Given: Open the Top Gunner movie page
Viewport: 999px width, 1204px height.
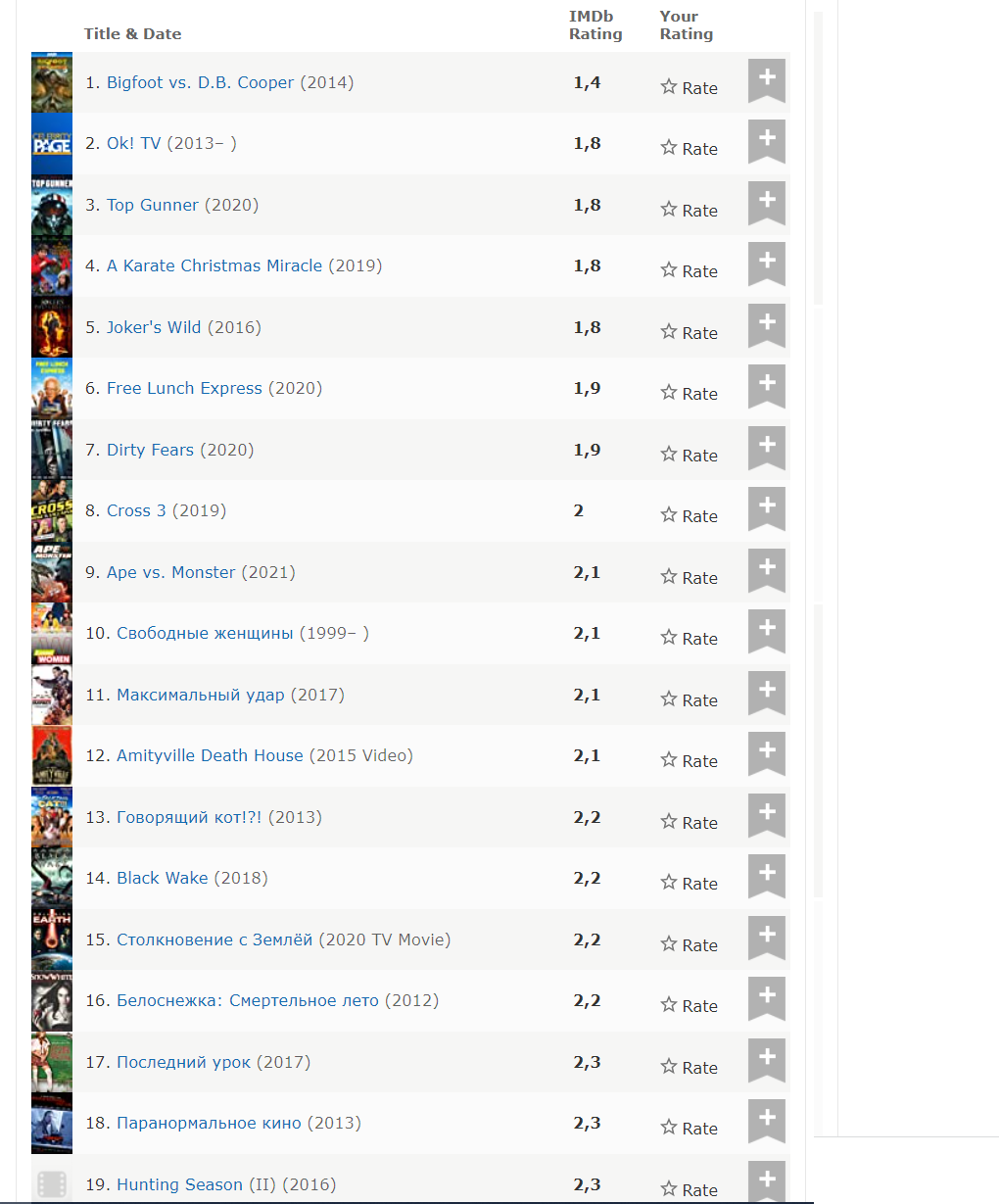Looking at the screenshot, I should 152,205.
